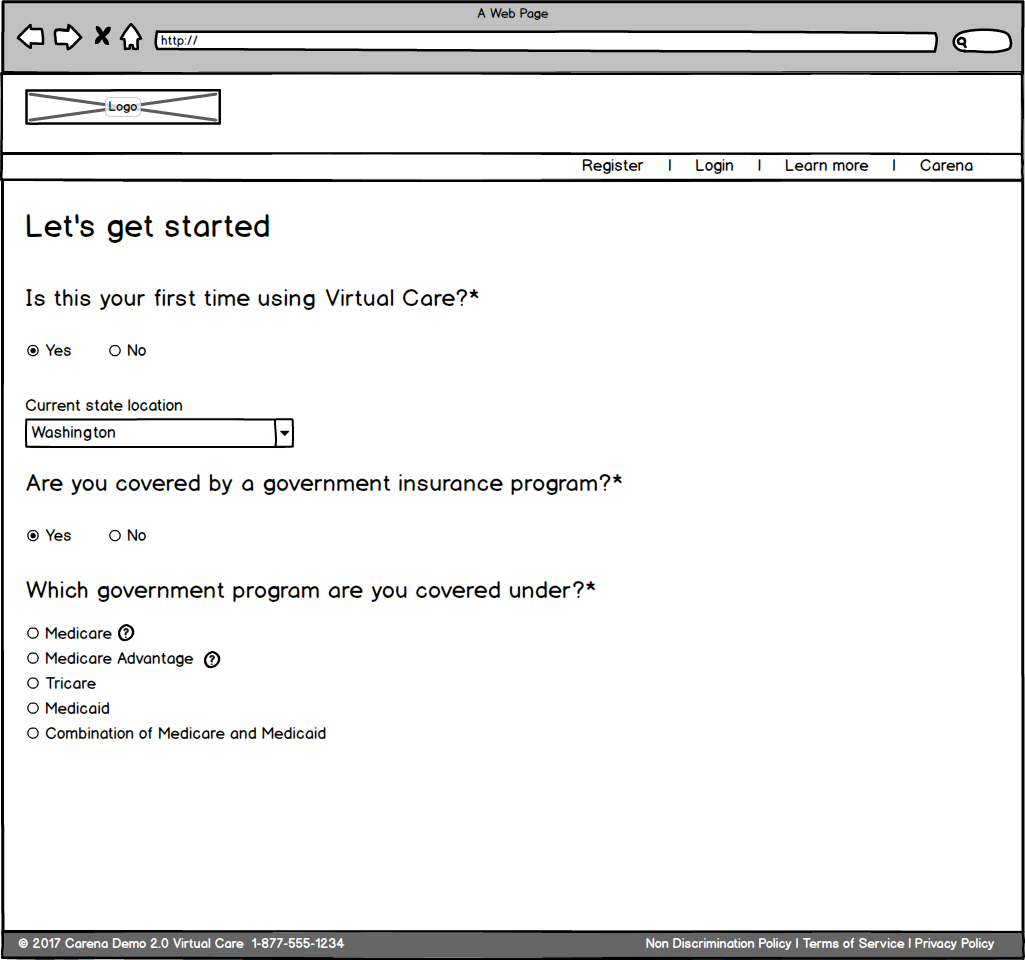1025x960 pixels.
Task: Choose the Medicare radio option
Action: [69, 633]
